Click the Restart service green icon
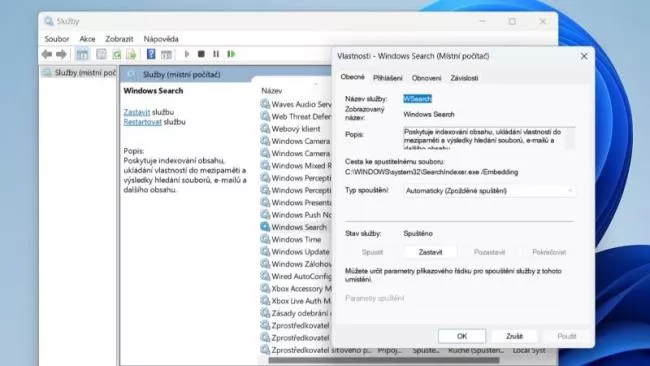Viewport: 650px width, 366px height. pos(231,54)
